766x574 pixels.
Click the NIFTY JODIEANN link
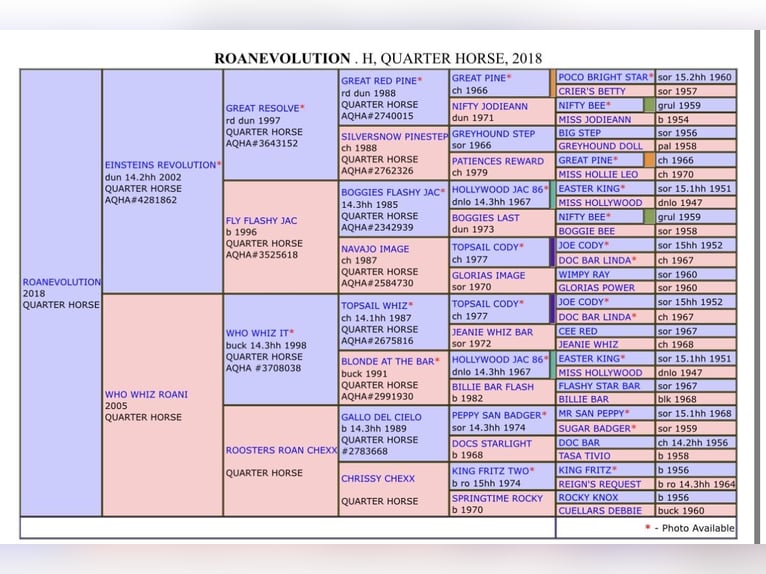489,106
